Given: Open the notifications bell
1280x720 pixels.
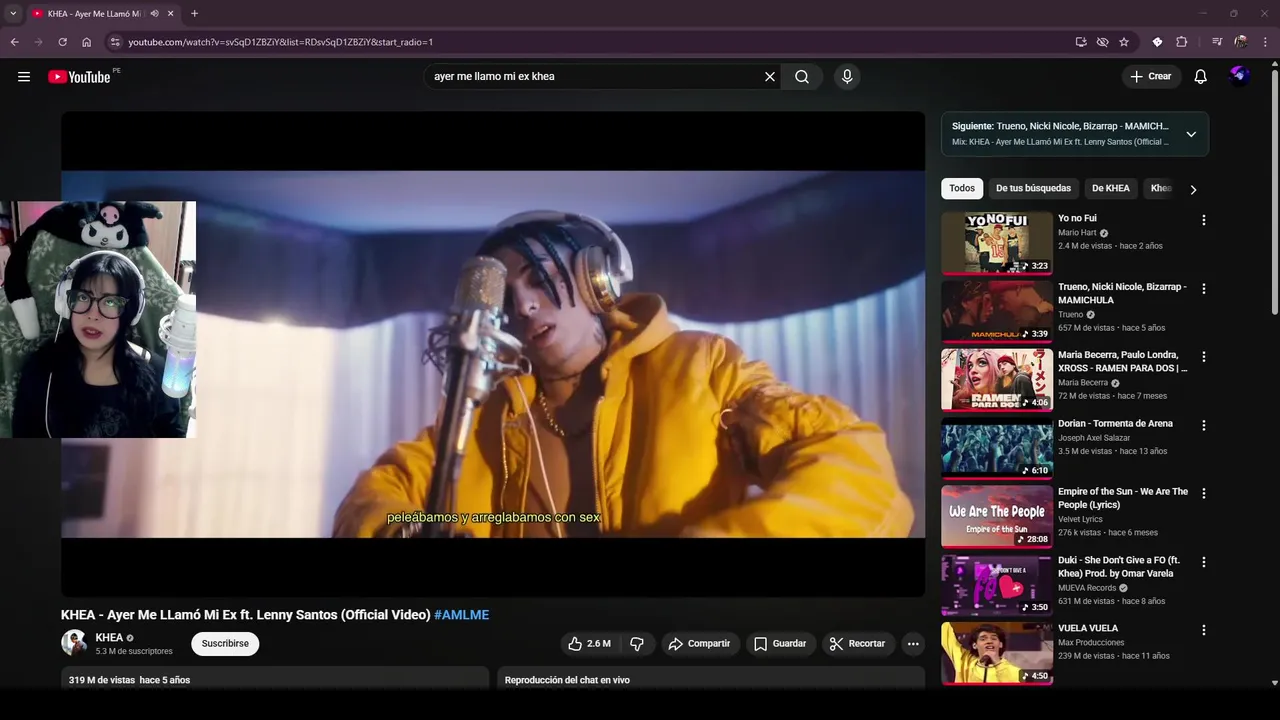Looking at the screenshot, I should (x=1201, y=77).
